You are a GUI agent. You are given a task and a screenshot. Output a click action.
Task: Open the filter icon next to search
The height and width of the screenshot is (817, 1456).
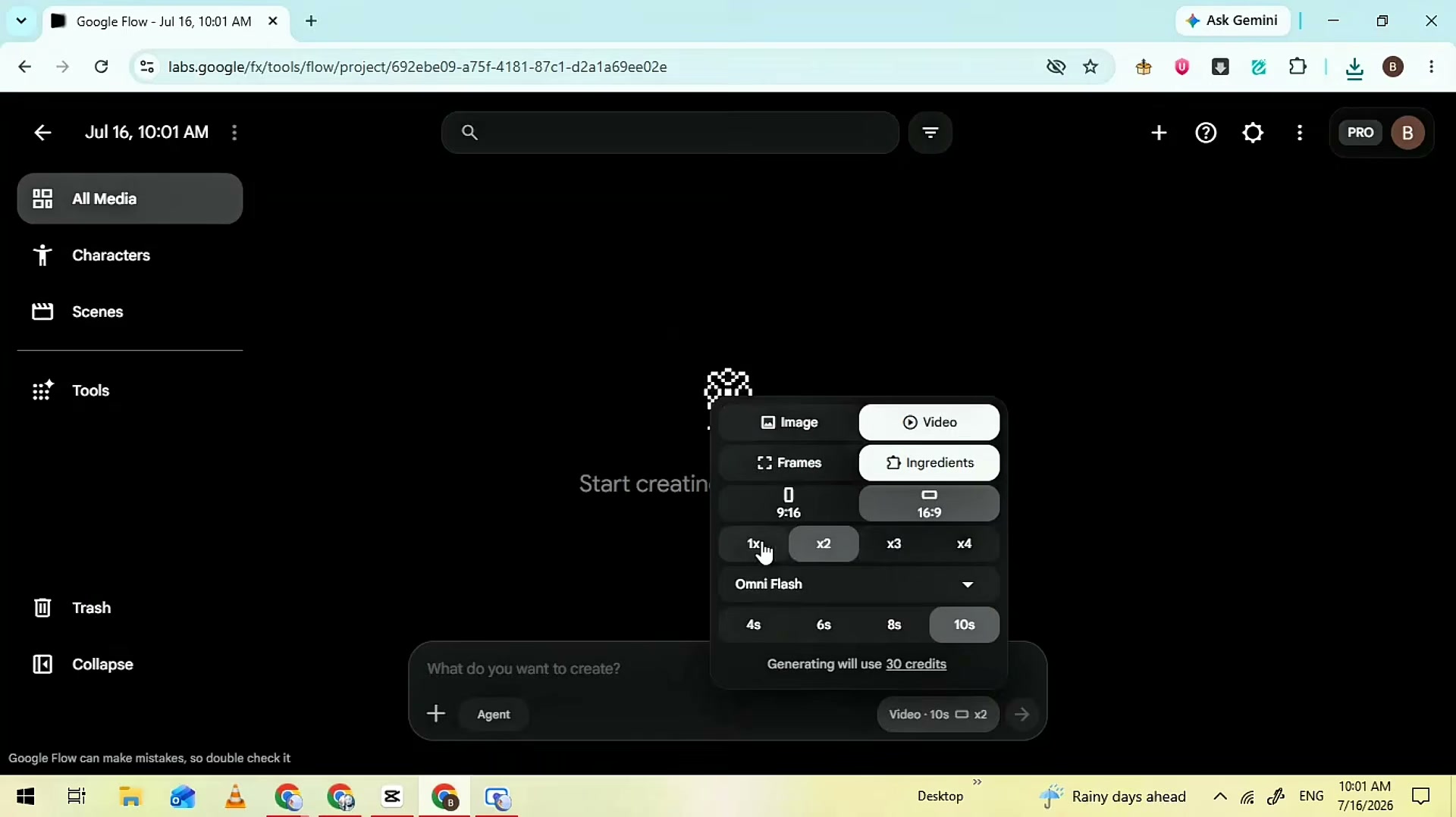click(930, 133)
